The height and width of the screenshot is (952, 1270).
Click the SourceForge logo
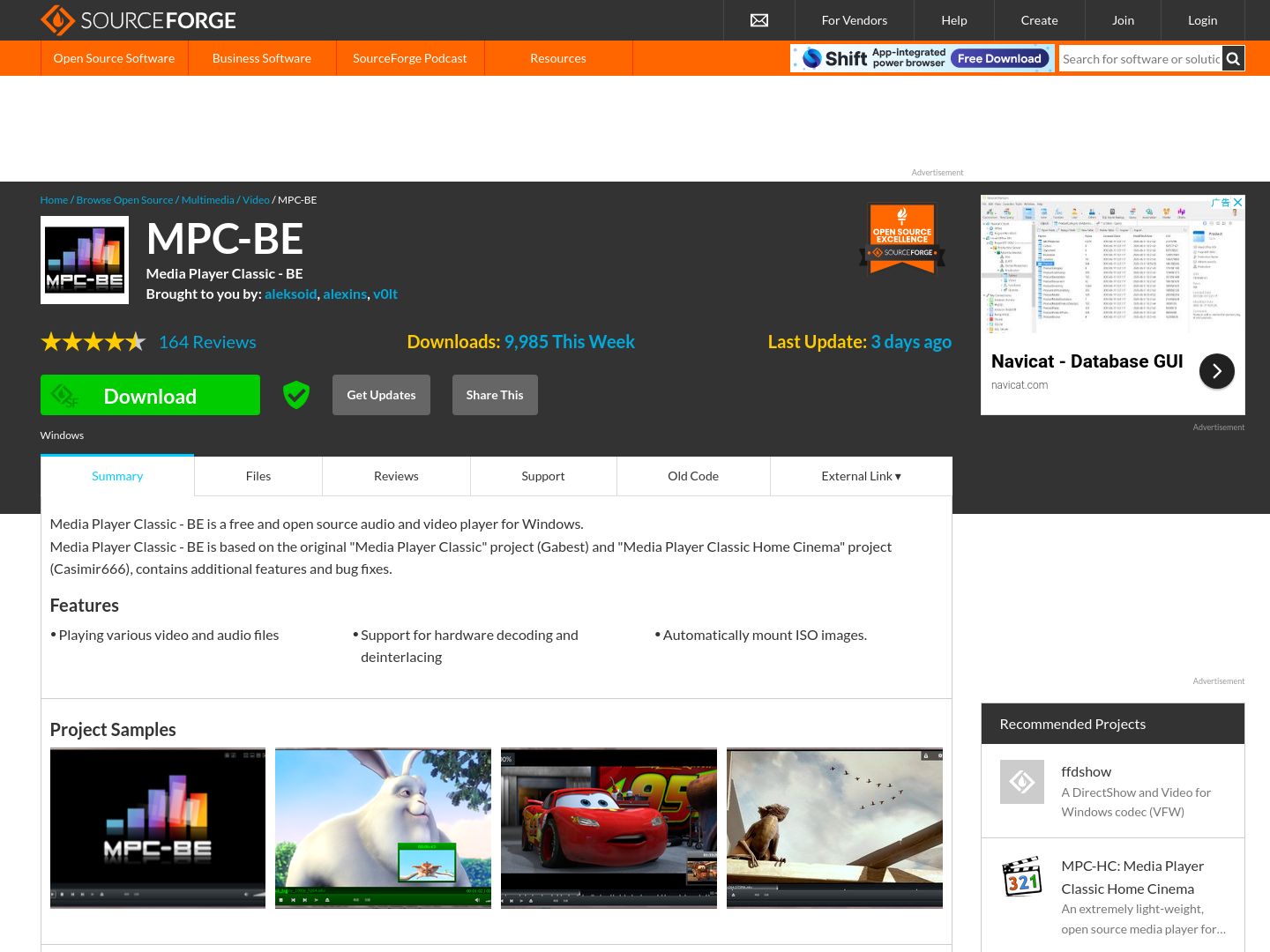(x=138, y=20)
